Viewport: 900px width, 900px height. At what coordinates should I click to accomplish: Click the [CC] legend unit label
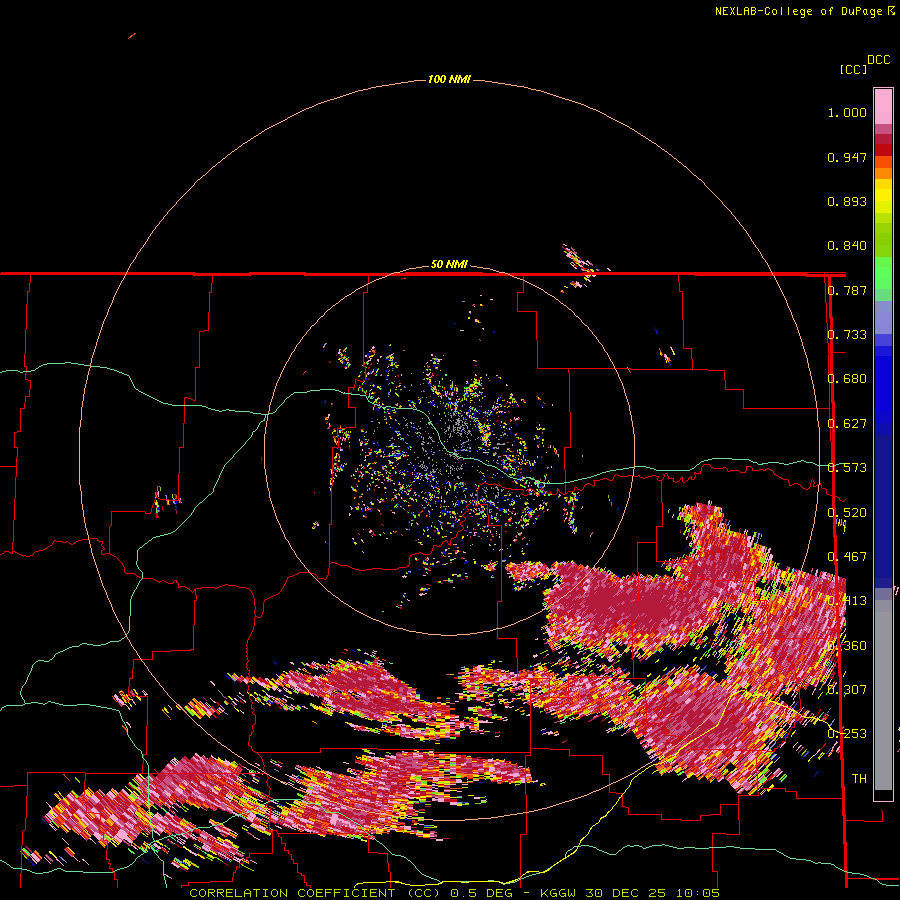(x=853, y=69)
